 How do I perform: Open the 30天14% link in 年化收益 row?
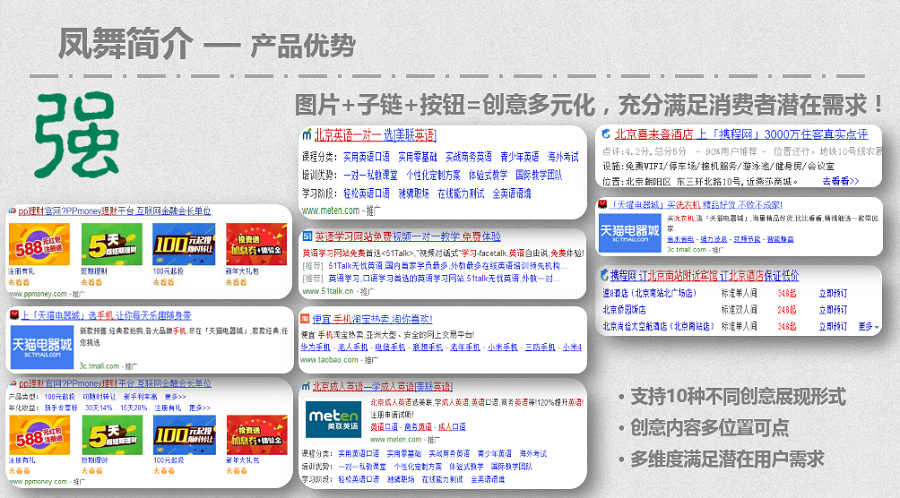click(x=99, y=407)
